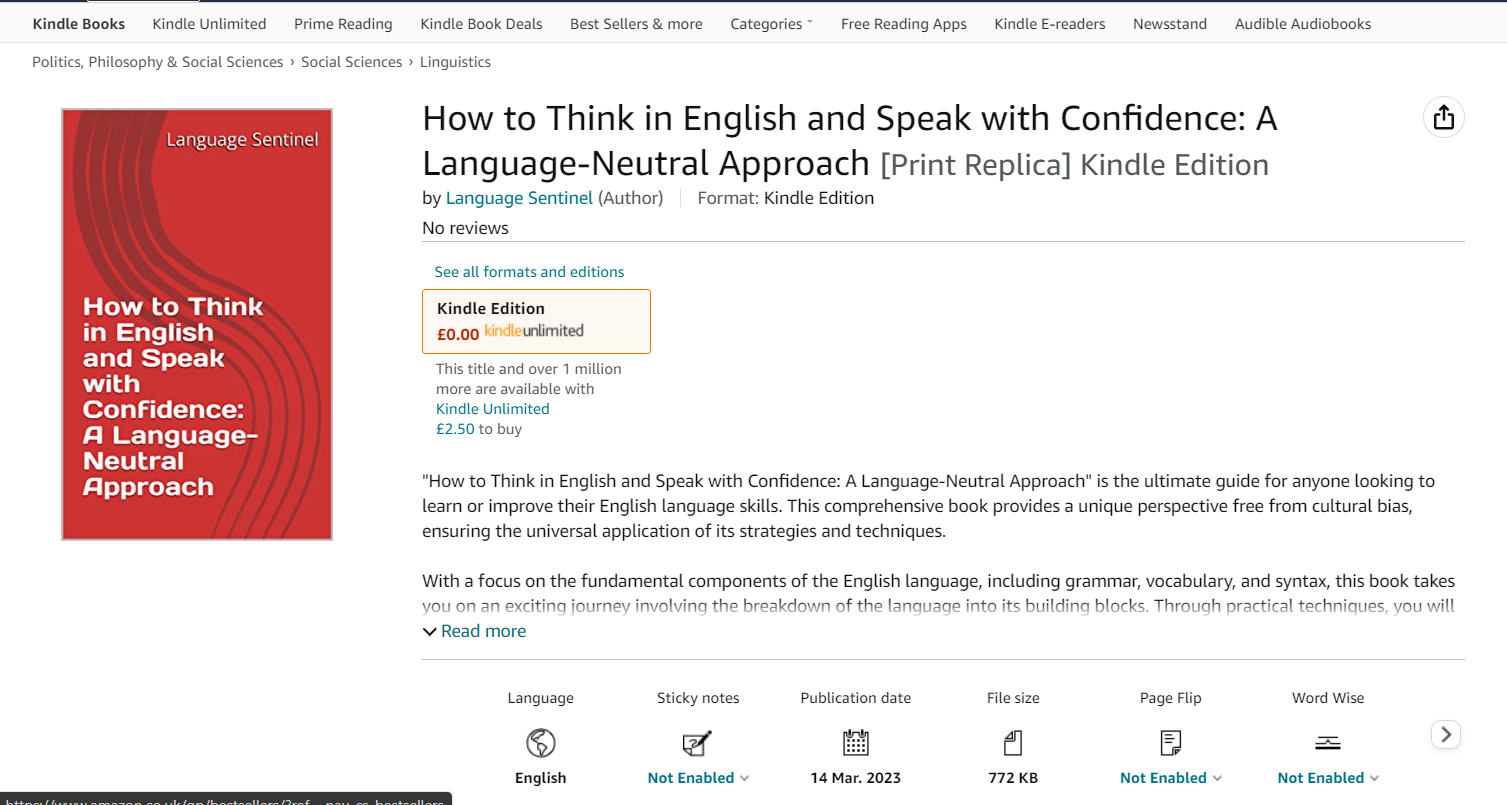Go to Prime Reading
1507x805 pixels.
pos(343,24)
